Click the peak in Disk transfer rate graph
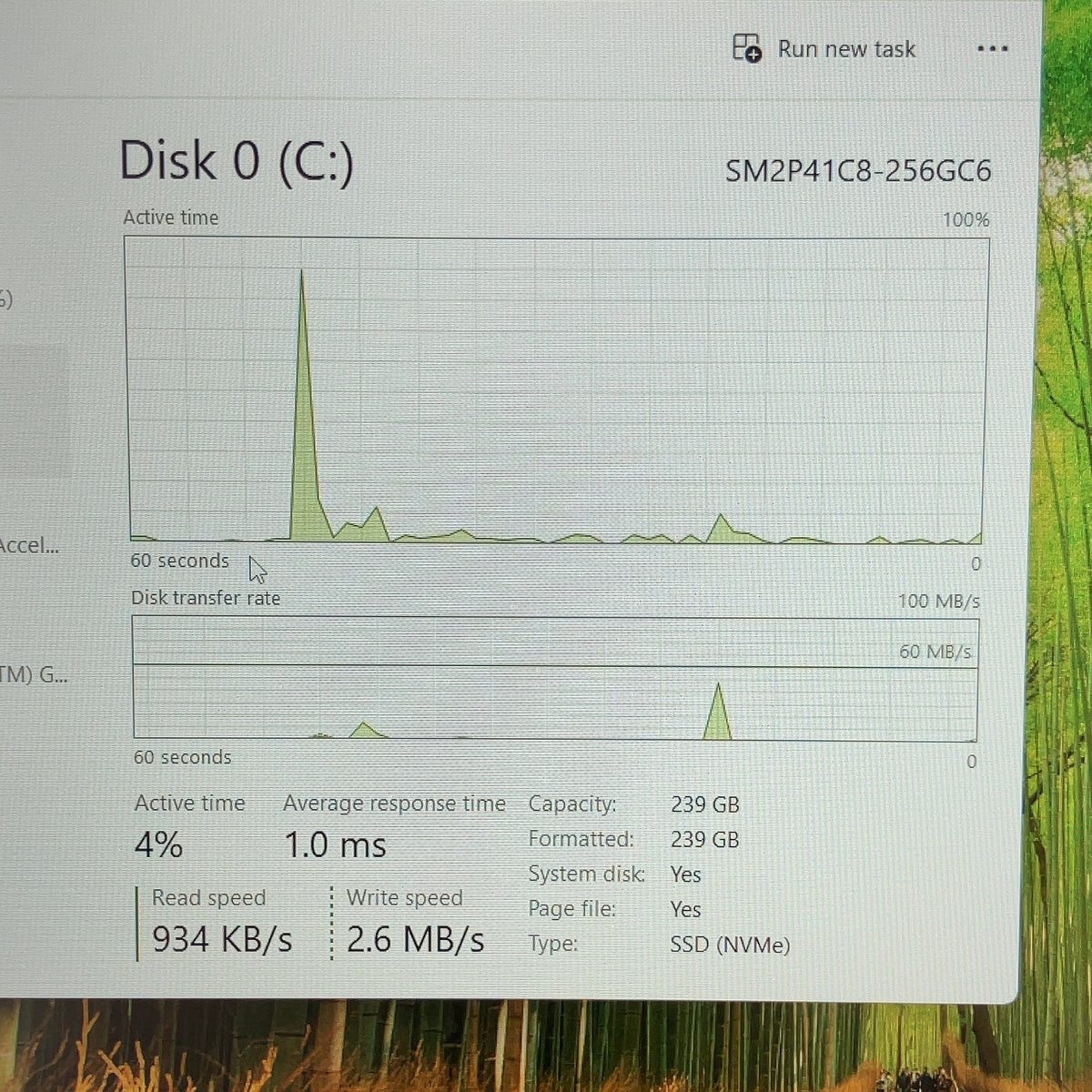Screen dimensions: 1092x1092 click(x=718, y=711)
